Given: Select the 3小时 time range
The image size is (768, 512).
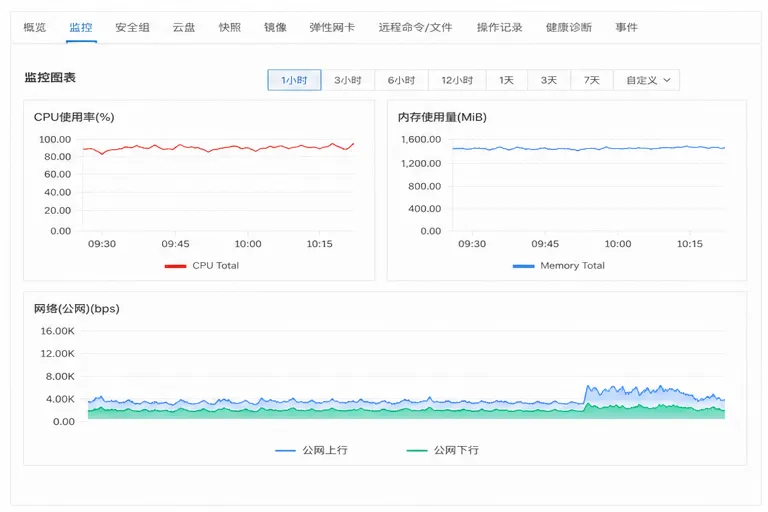Looking at the screenshot, I should click(348, 80).
